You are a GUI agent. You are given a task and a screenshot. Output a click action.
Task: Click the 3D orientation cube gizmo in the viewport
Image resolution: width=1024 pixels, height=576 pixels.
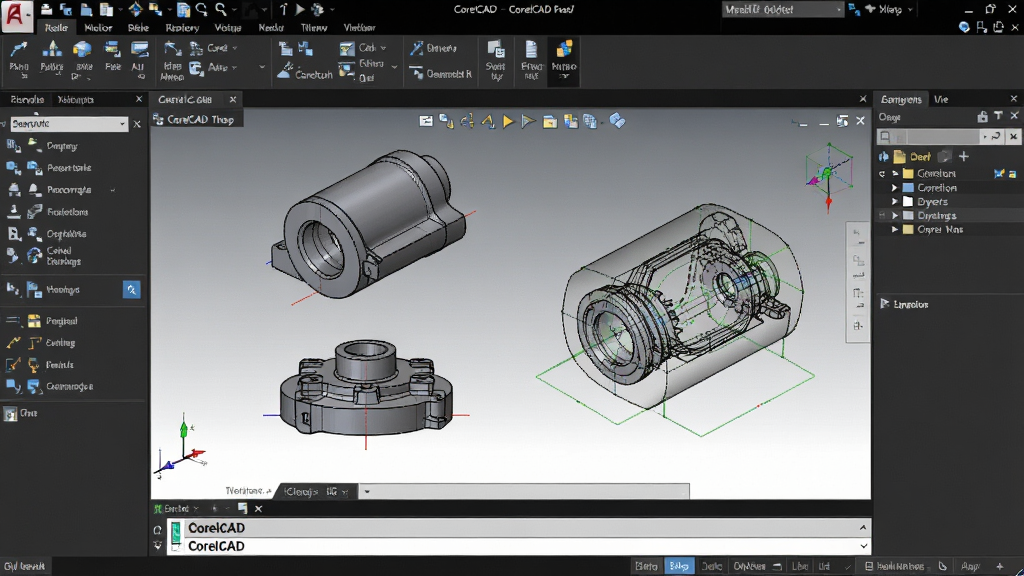click(x=828, y=172)
